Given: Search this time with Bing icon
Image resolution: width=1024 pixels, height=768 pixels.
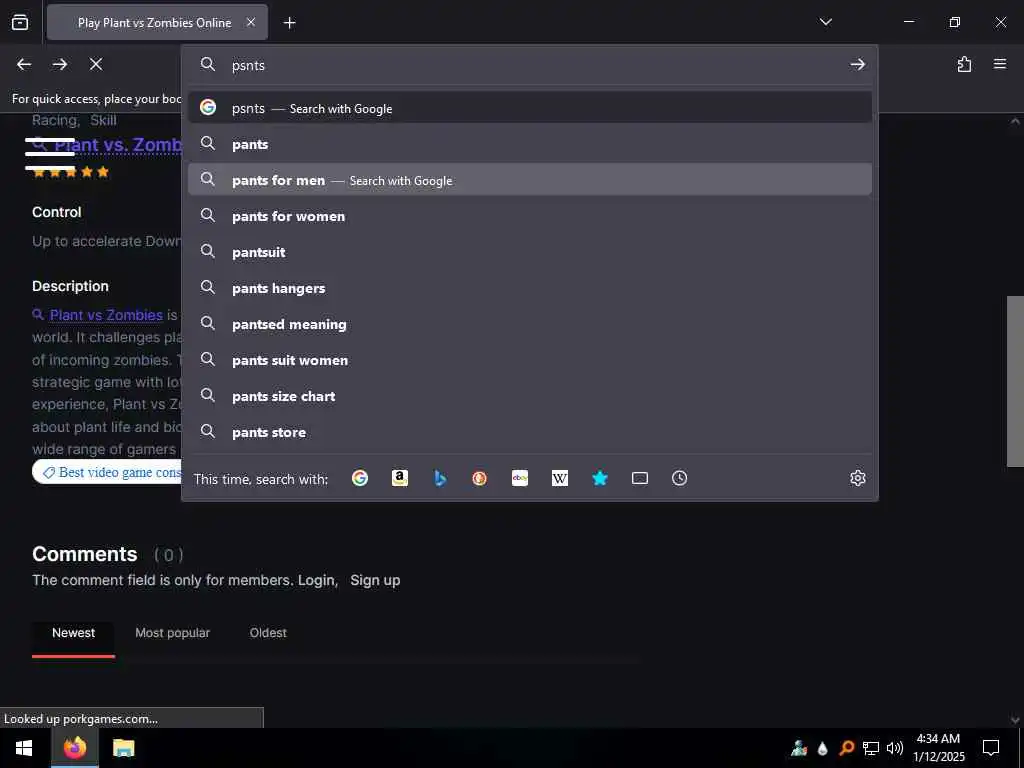Looking at the screenshot, I should 440,478.
